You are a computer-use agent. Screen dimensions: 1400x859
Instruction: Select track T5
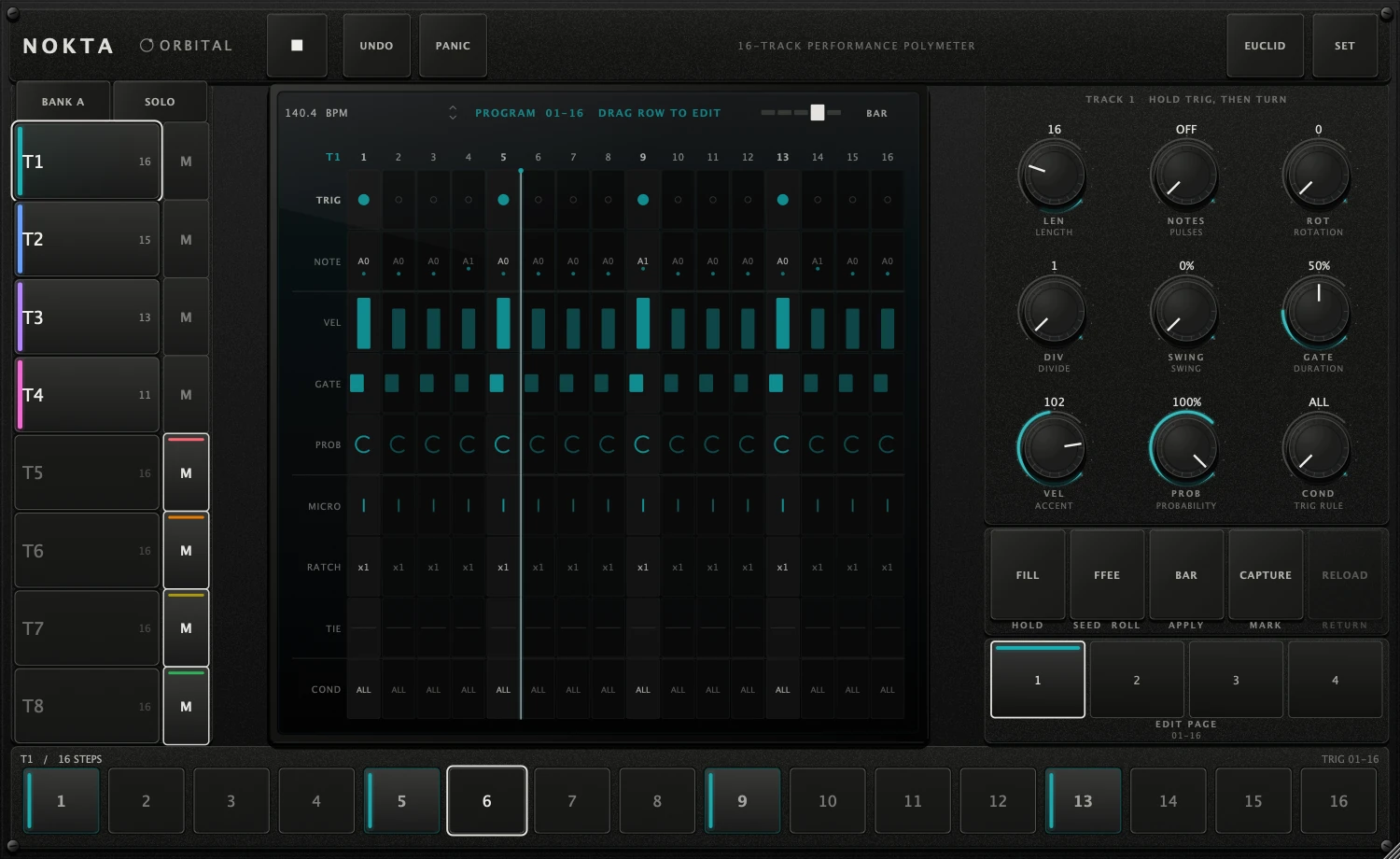pos(87,472)
